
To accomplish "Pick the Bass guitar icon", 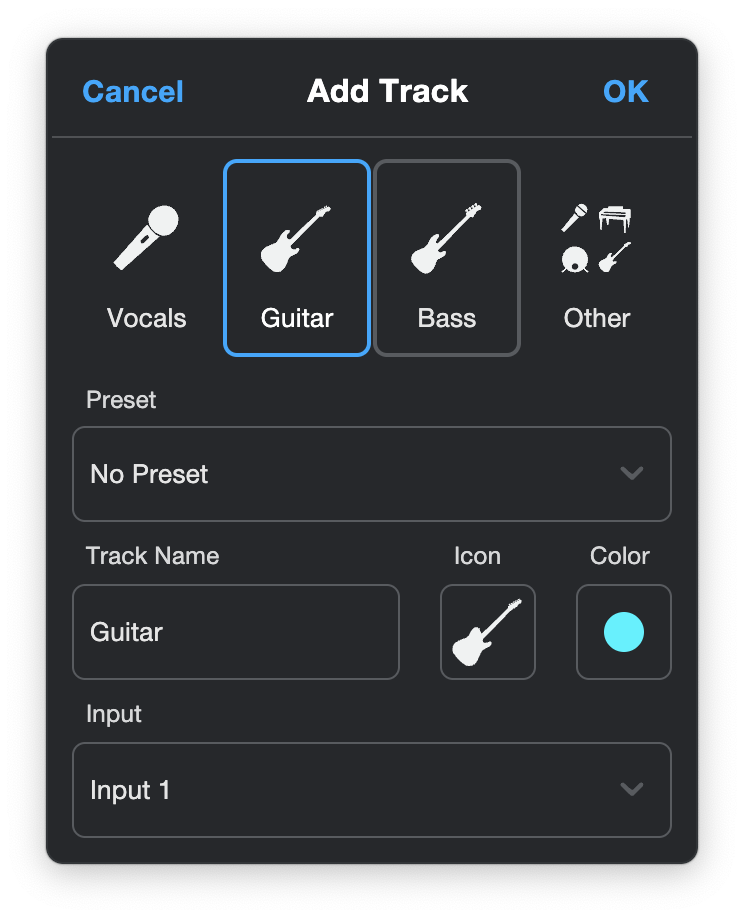I will (446, 238).
